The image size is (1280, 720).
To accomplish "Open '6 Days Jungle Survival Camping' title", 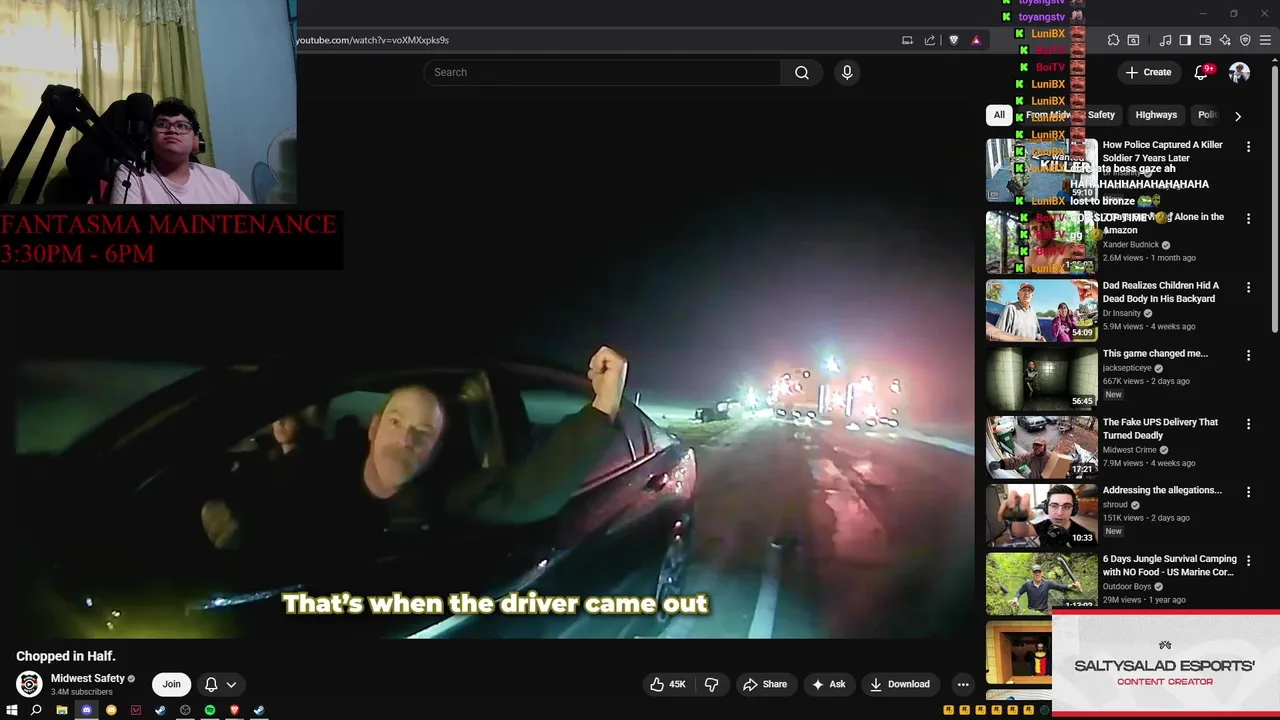I will 1169,566.
